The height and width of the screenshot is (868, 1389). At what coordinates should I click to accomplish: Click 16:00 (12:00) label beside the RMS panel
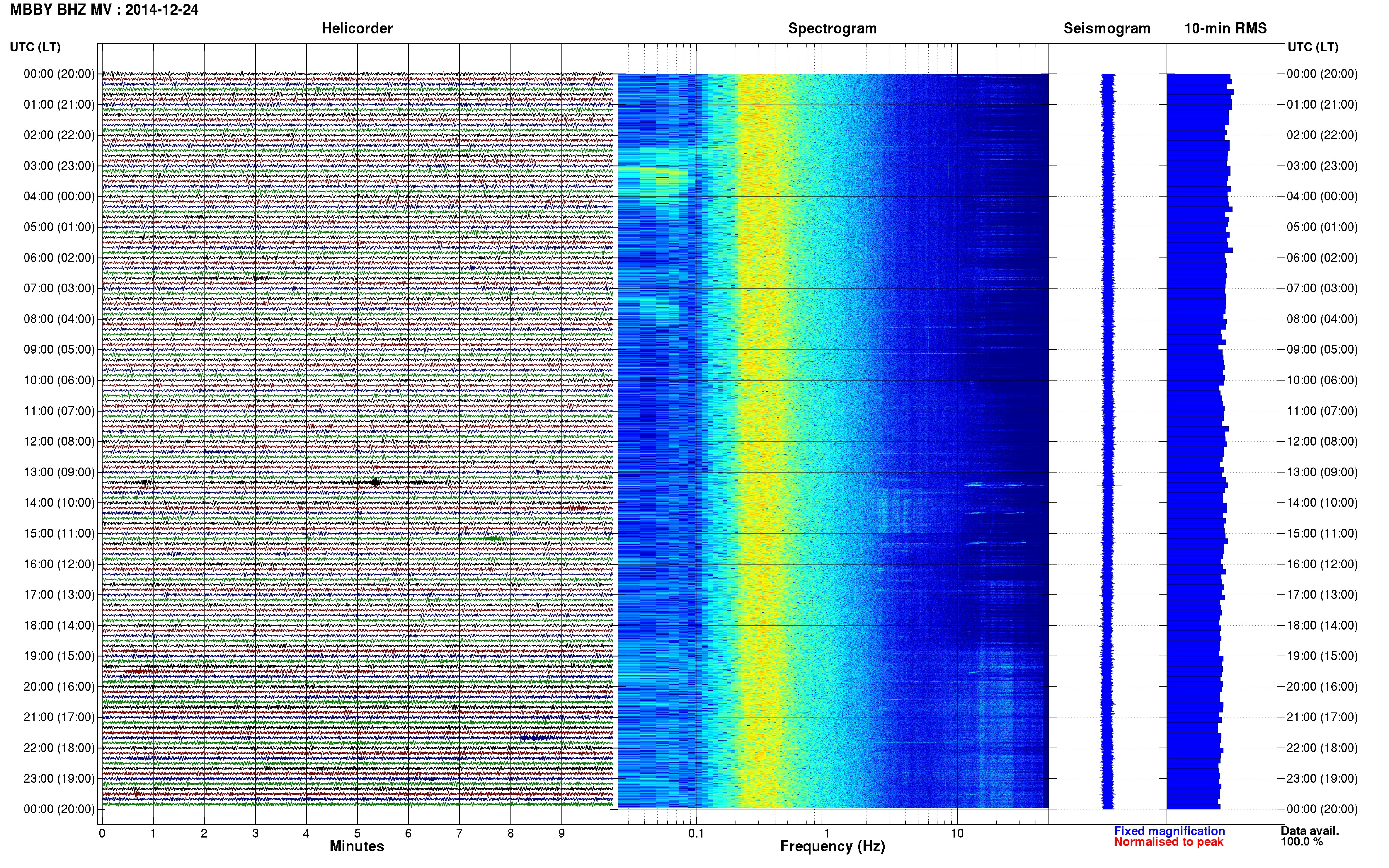pos(1322,564)
